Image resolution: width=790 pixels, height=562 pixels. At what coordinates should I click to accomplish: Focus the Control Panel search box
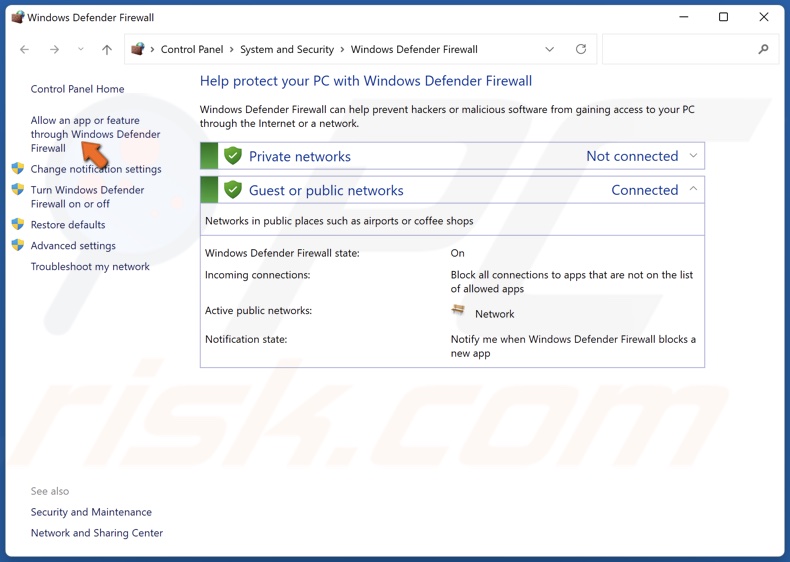pos(690,49)
